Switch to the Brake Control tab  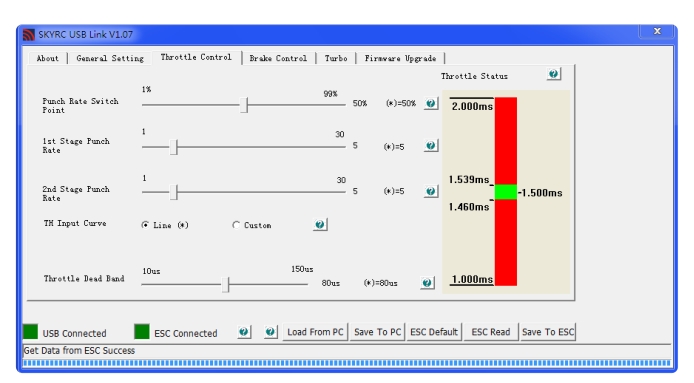(x=278, y=58)
